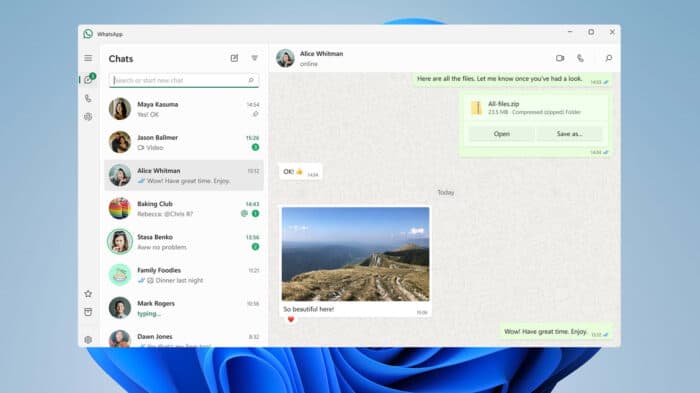
Task: Click Alice Whitman name in chat header
Action: (x=321, y=54)
